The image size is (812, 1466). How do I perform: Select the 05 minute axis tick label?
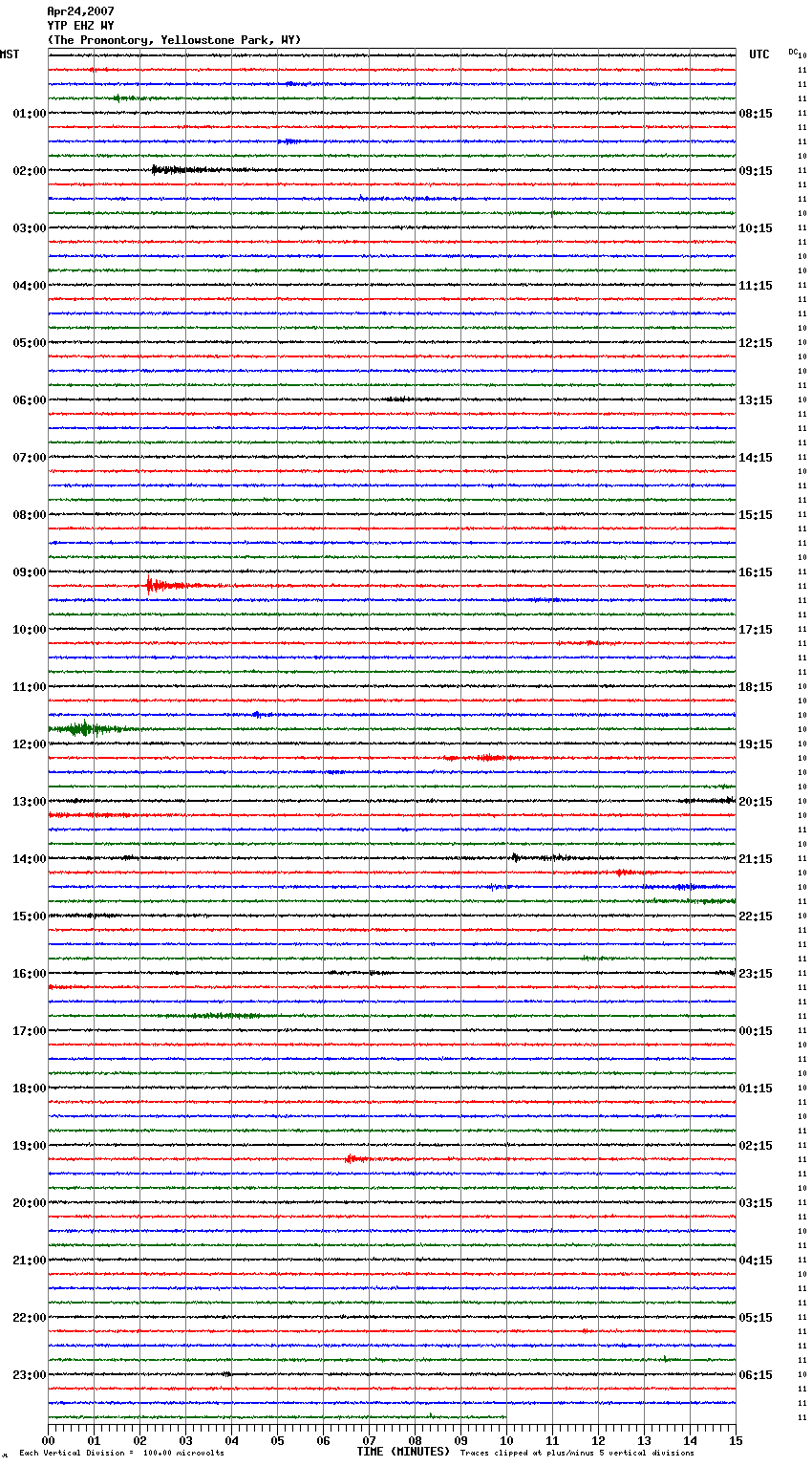277,1440
